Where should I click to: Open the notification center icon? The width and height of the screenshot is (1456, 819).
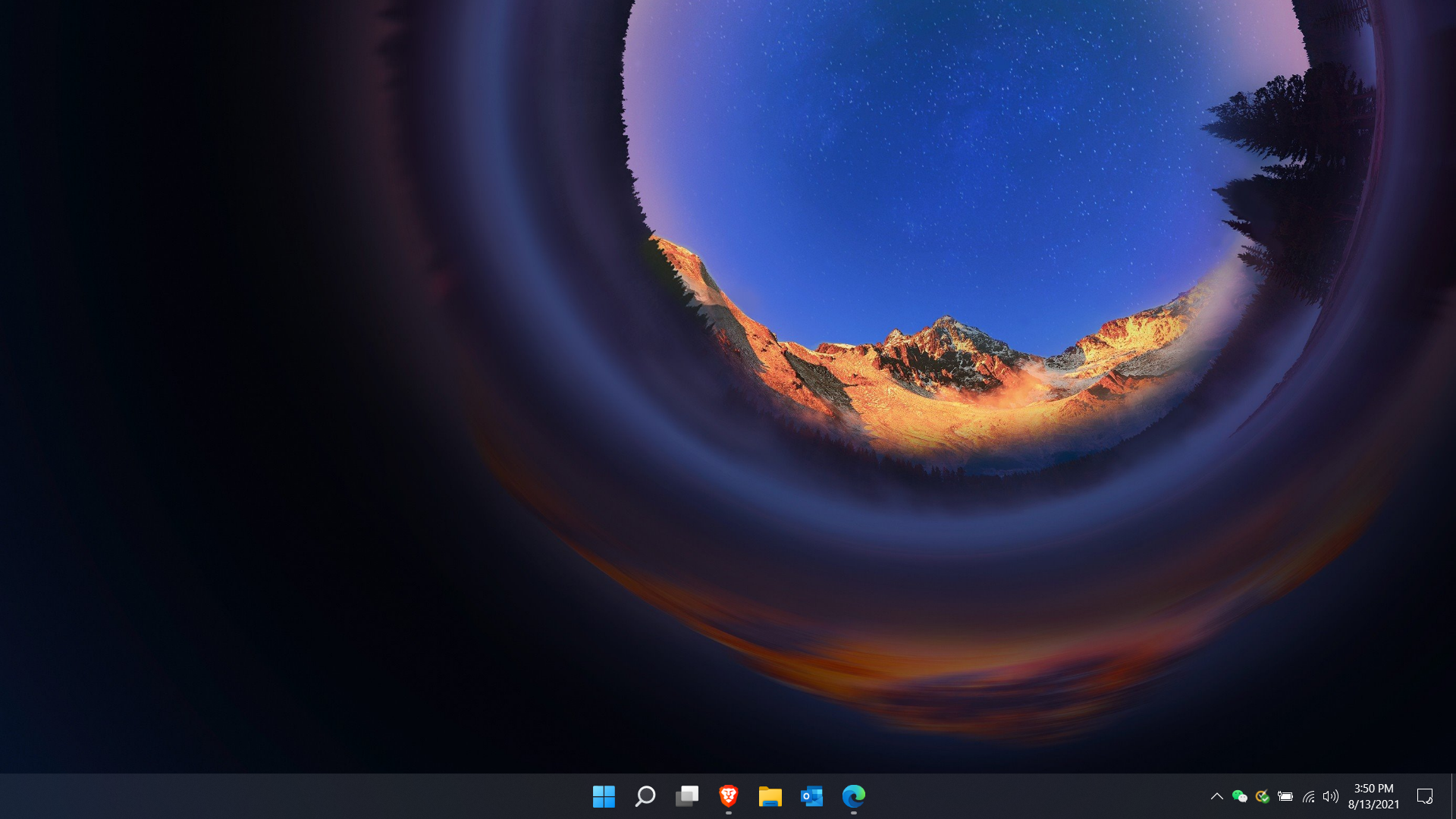[x=1424, y=796]
